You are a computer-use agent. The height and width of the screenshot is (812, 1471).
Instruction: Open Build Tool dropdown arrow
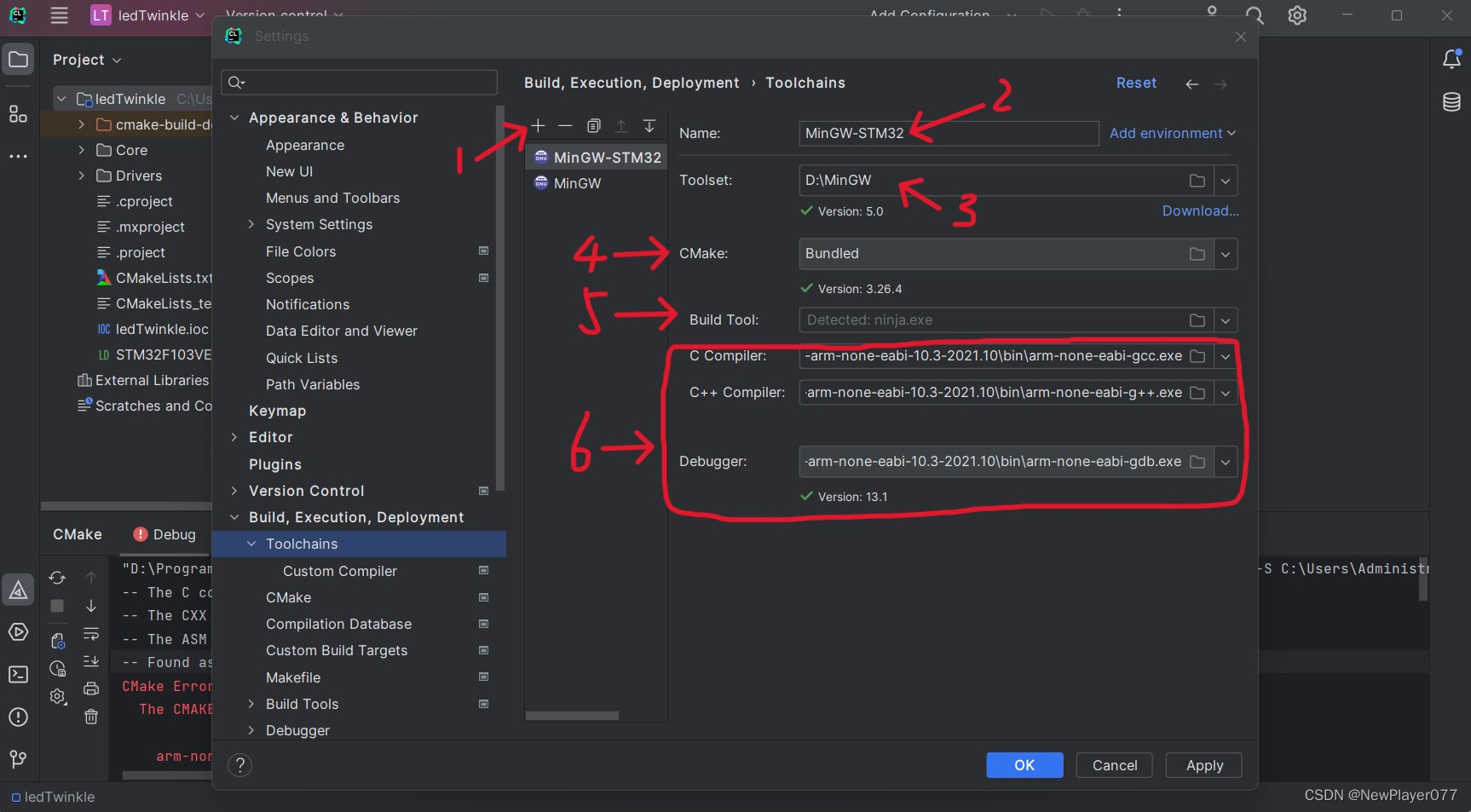tap(1226, 320)
